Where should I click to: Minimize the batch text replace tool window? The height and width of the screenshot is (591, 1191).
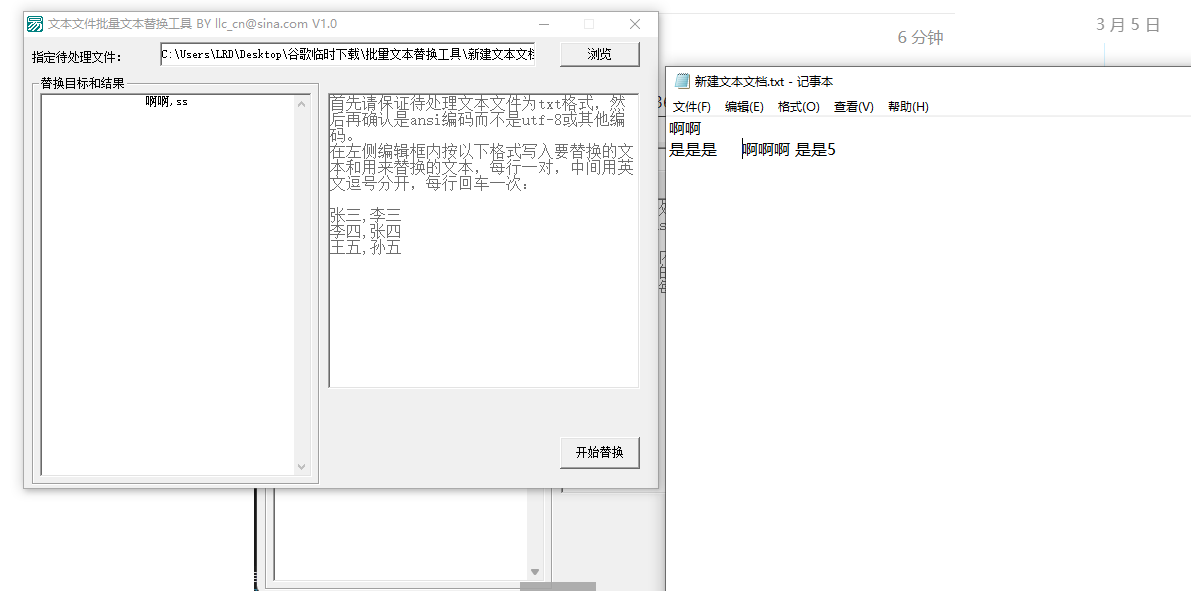click(544, 24)
